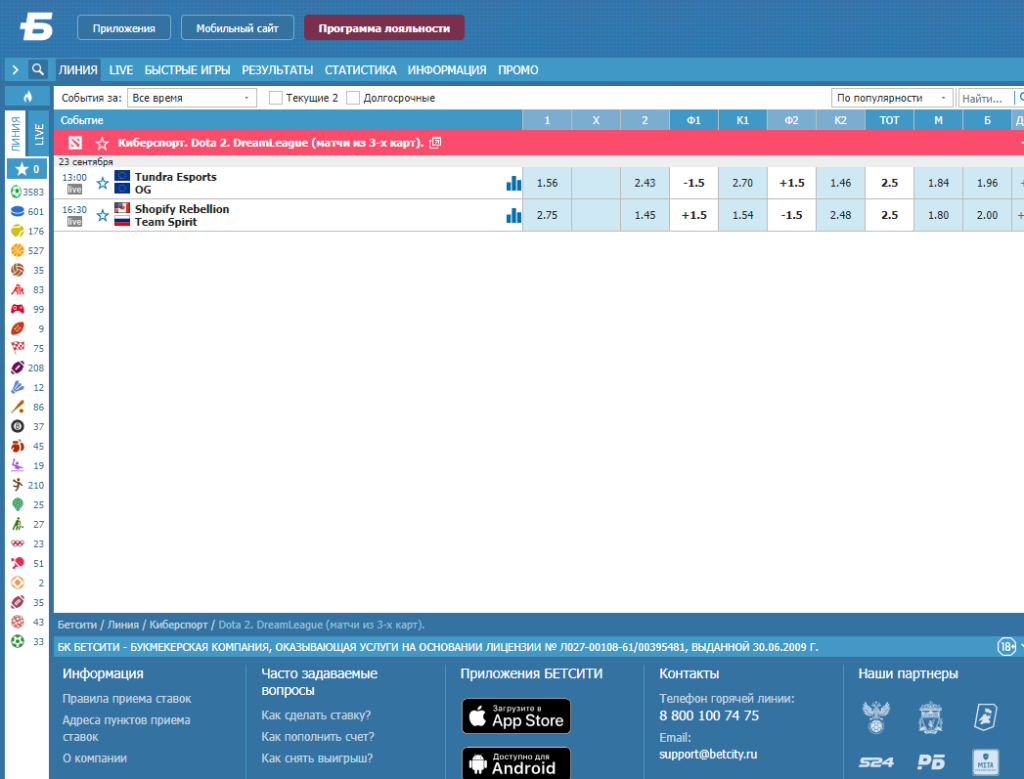Bet on Tundra Esports win at 1.56

pos(547,183)
